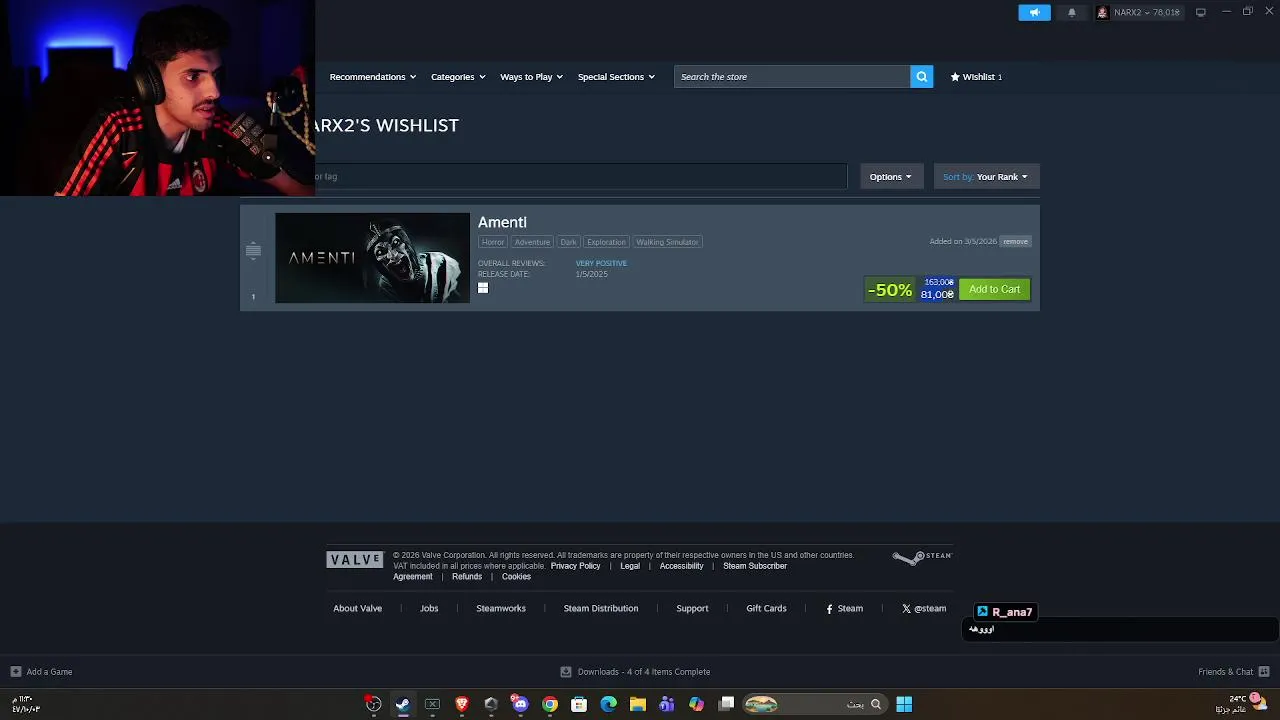1280x720 pixels.
Task: Open Steam Distribution footer link
Action: click(x=600, y=608)
